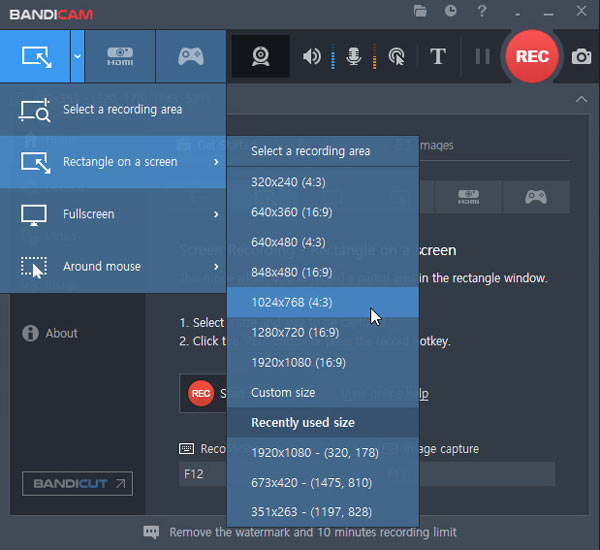This screenshot has height=550, width=600.
Task: Click the small REC start button in panel
Action: pos(201,393)
